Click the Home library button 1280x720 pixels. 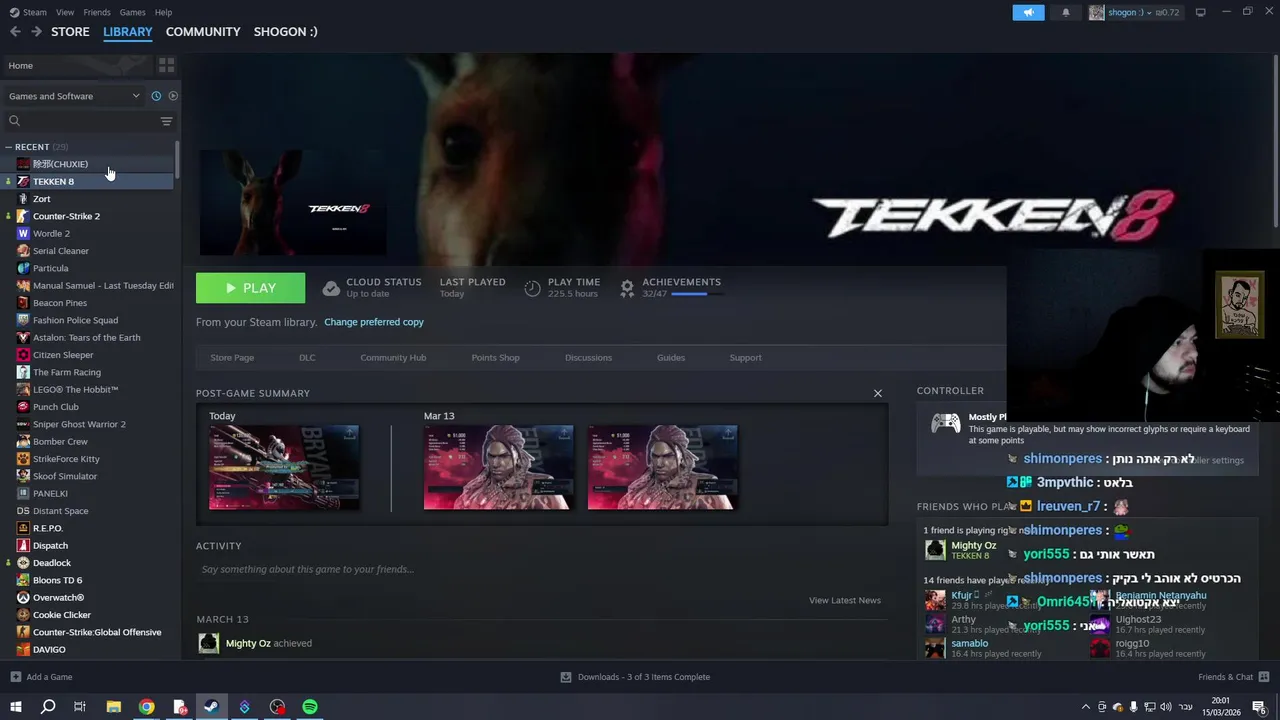point(78,65)
